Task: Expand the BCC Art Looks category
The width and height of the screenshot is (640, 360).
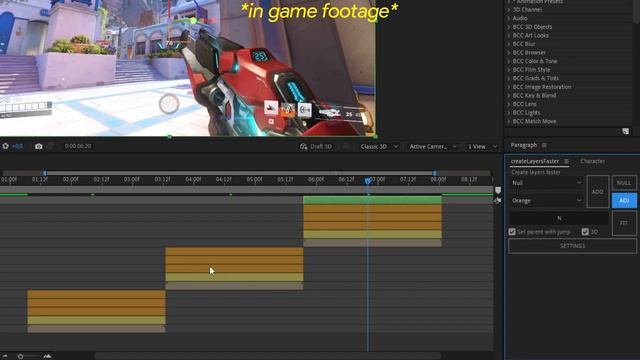Action: tap(509, 35)
